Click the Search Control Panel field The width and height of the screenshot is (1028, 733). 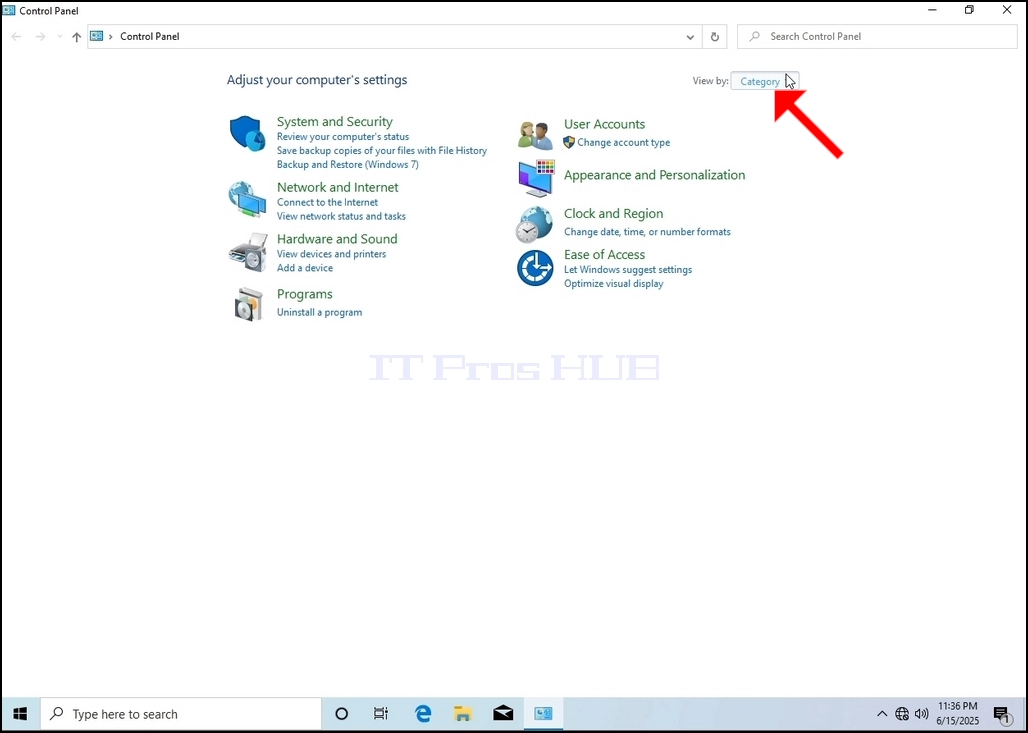[877, 37]
